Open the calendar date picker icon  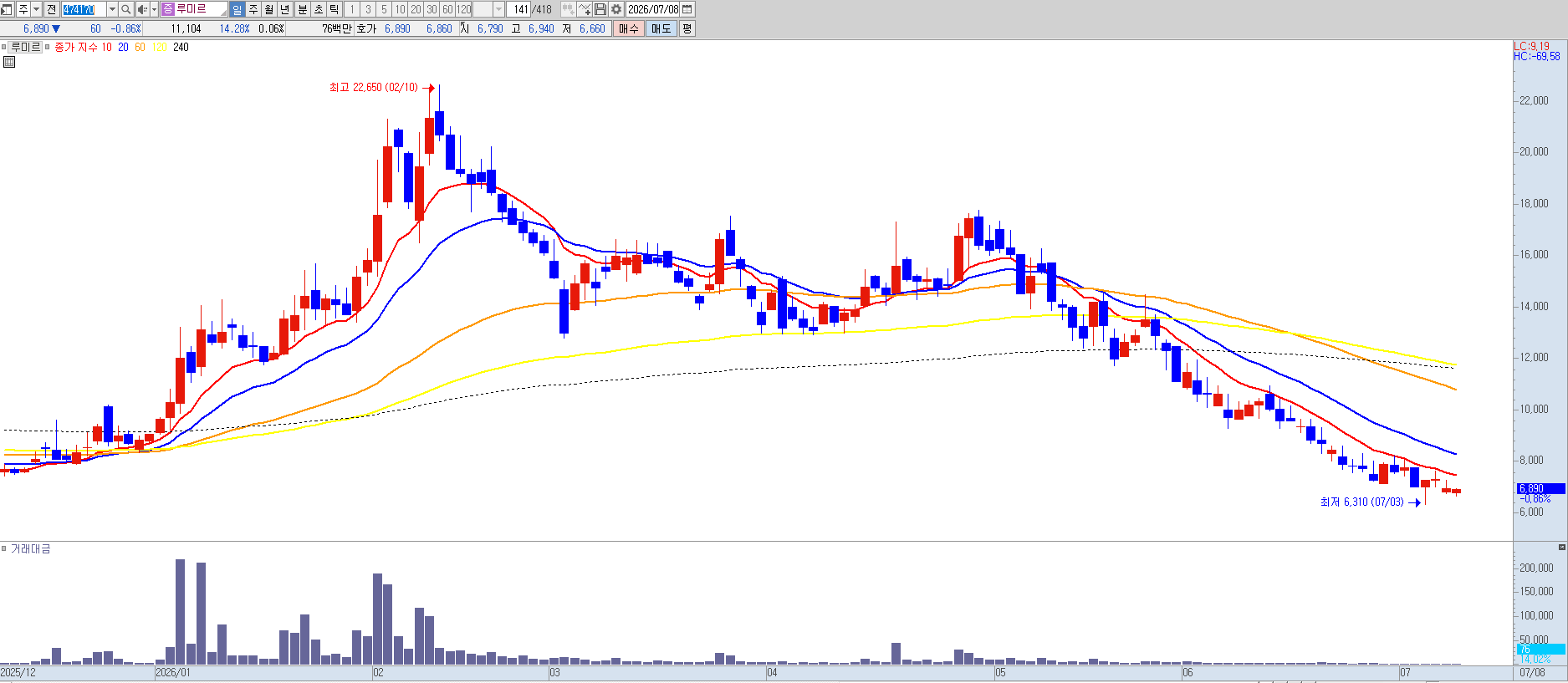click(x=687, y=9)
